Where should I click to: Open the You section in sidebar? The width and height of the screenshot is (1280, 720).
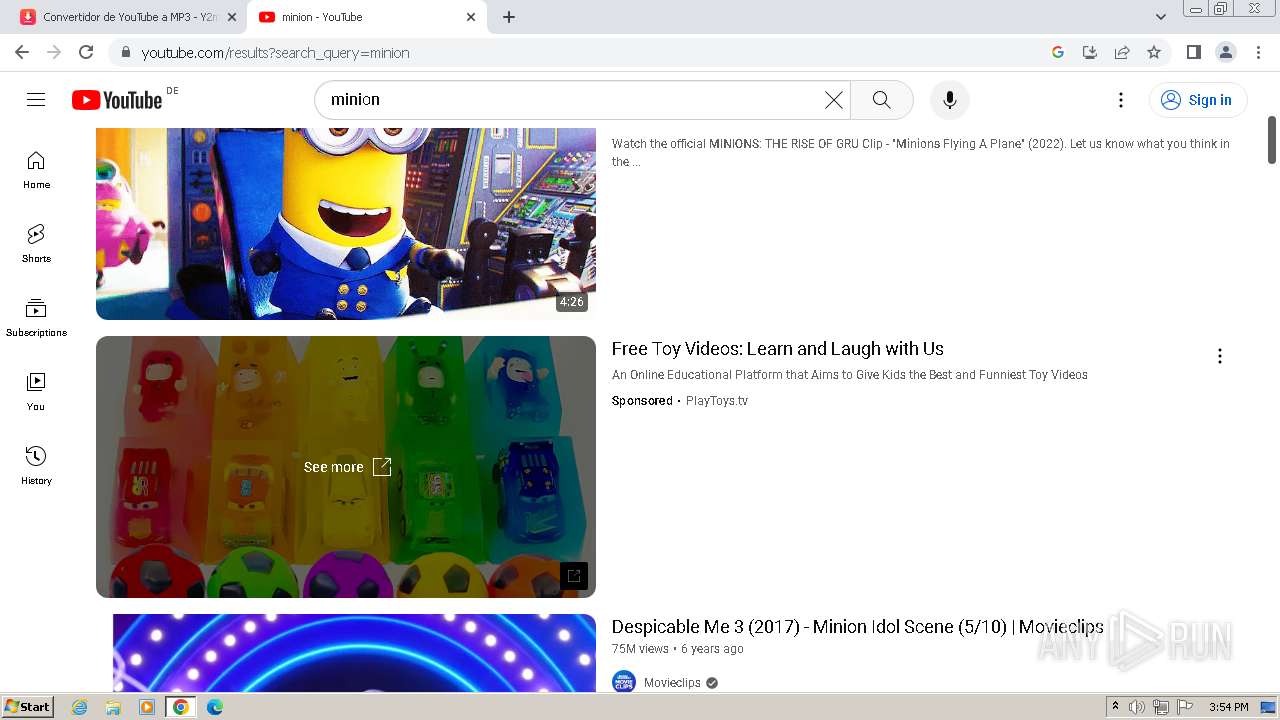[36, 392]
